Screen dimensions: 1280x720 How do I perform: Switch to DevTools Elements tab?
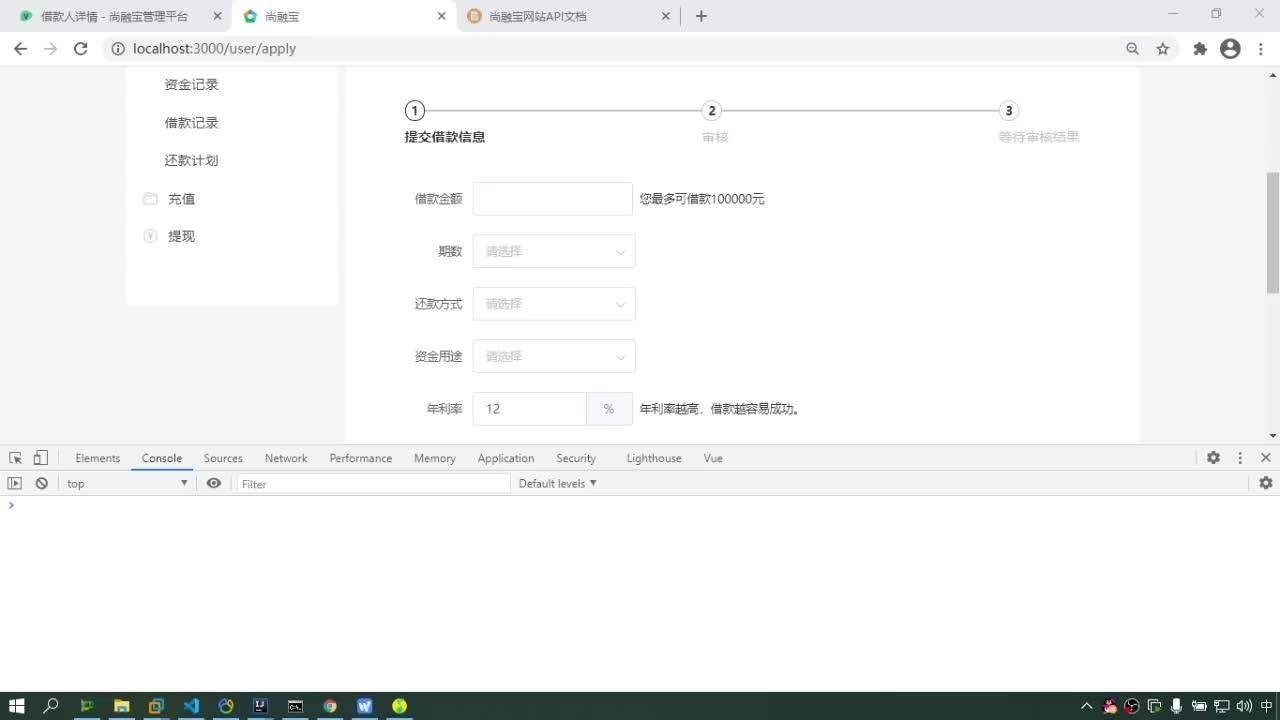tap(98, 458)
